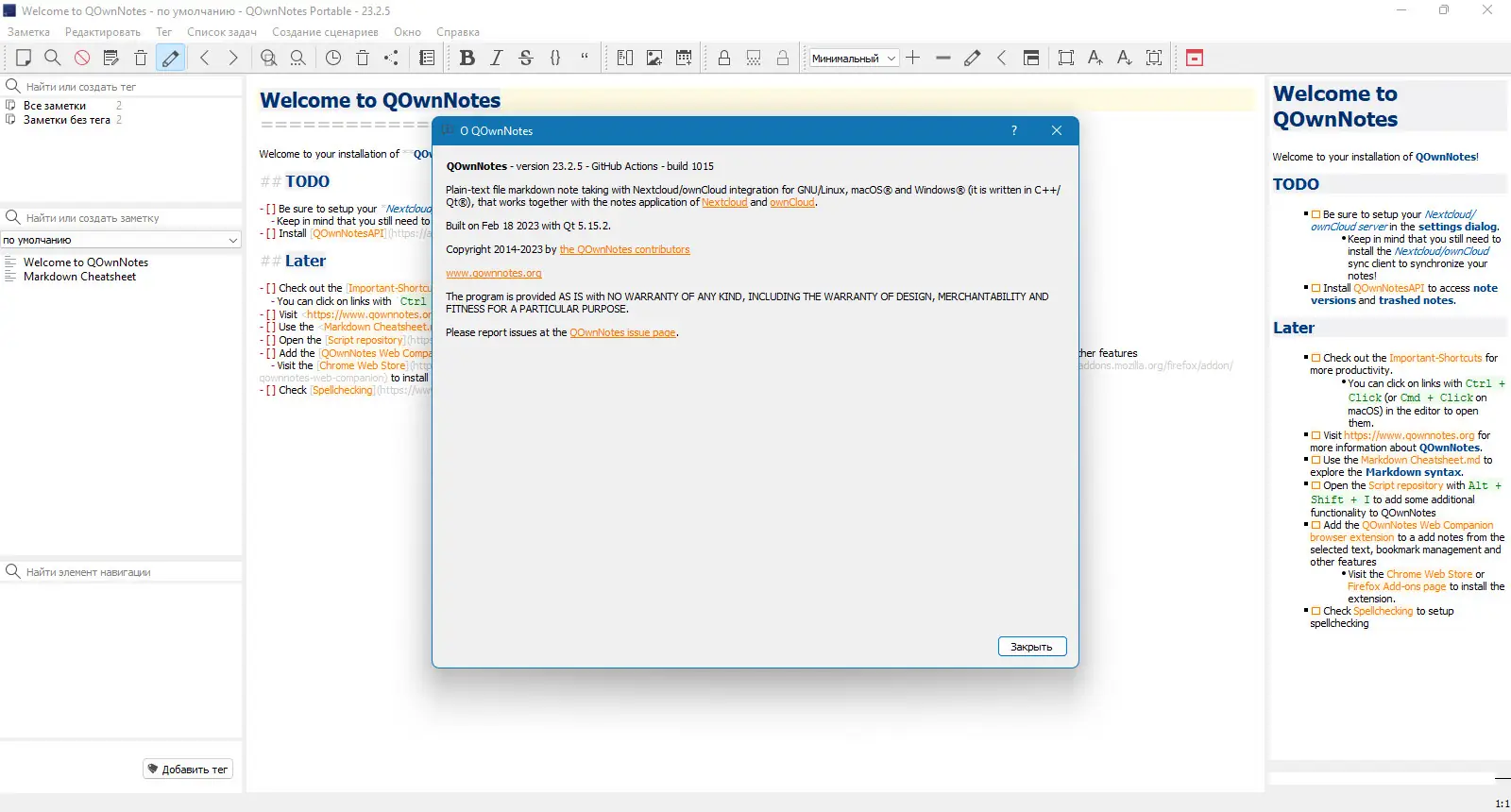Click the square-frame fullscreen toolbar icon
The image size is (1511, 812).
1066,58
